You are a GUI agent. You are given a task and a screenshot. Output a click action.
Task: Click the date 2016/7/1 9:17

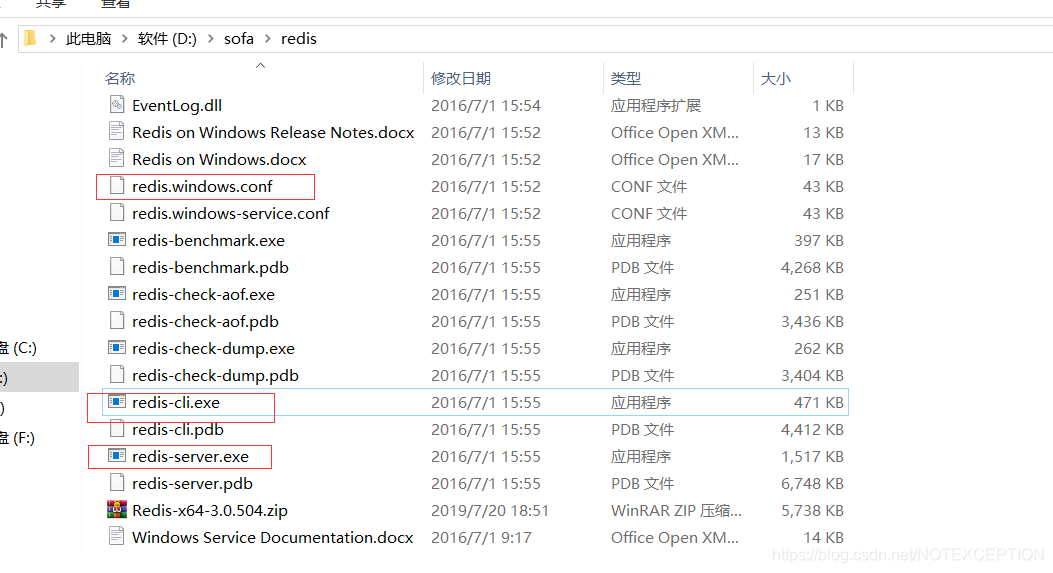[481, 537]
